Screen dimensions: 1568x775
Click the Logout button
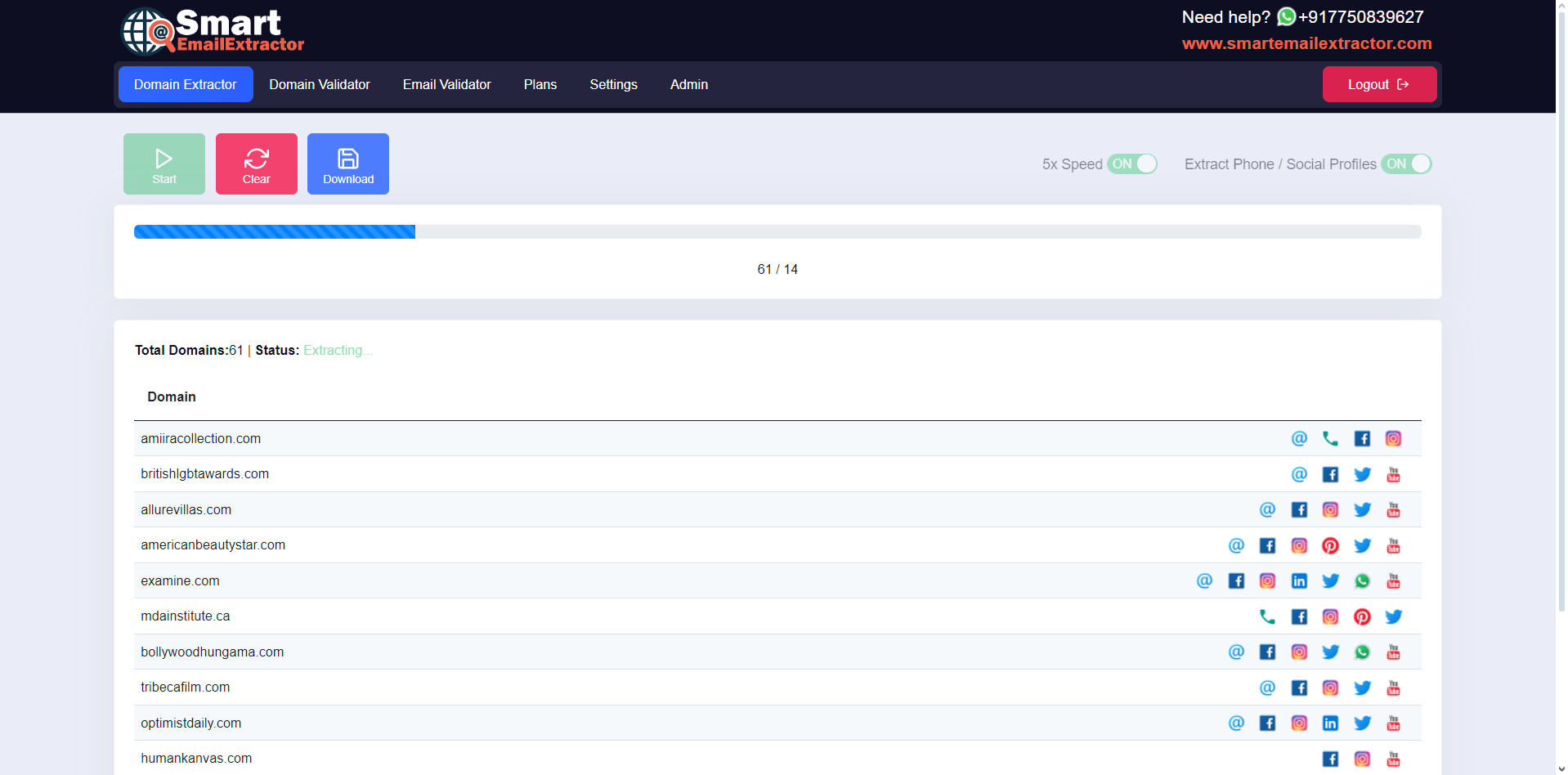1379,84
